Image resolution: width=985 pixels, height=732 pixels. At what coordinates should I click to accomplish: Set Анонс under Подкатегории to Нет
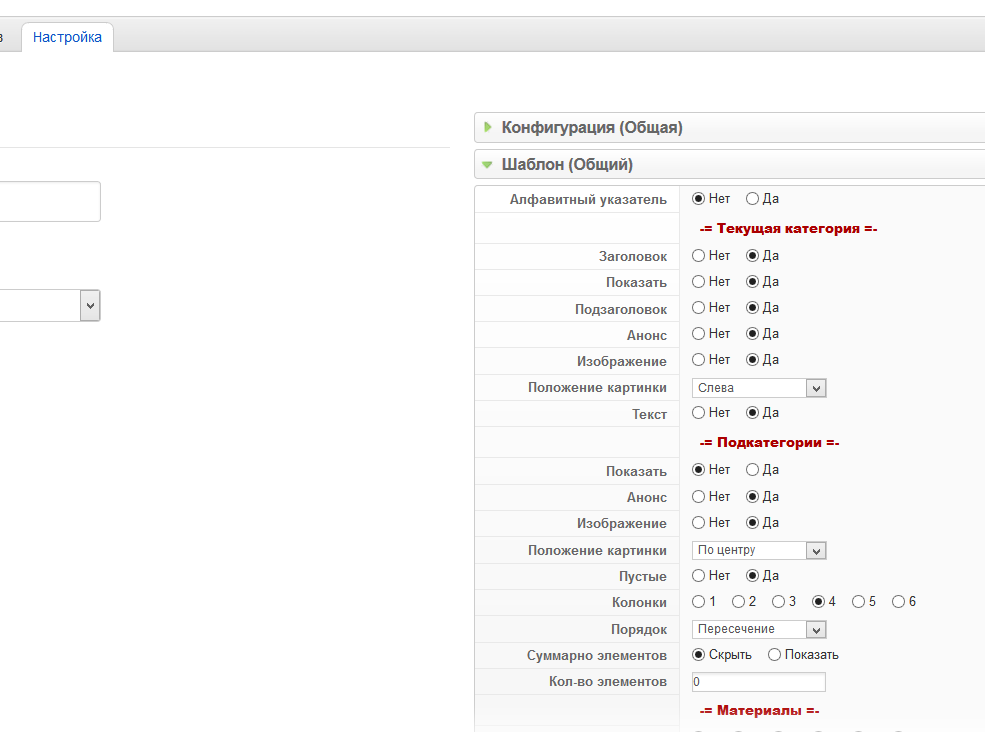(x=698, y=497)
